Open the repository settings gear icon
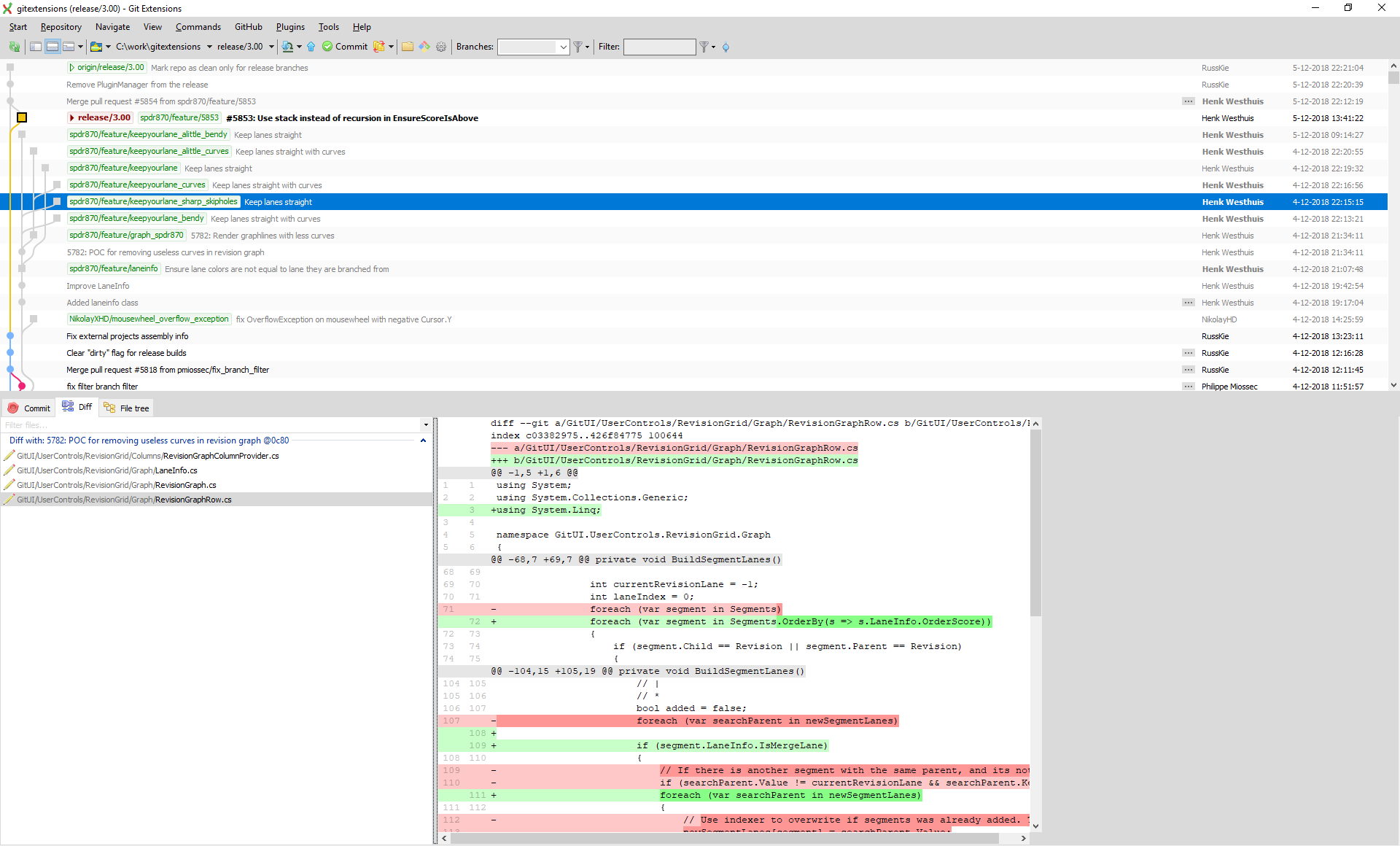The image size is (1400, 846). tap(441, 47)
